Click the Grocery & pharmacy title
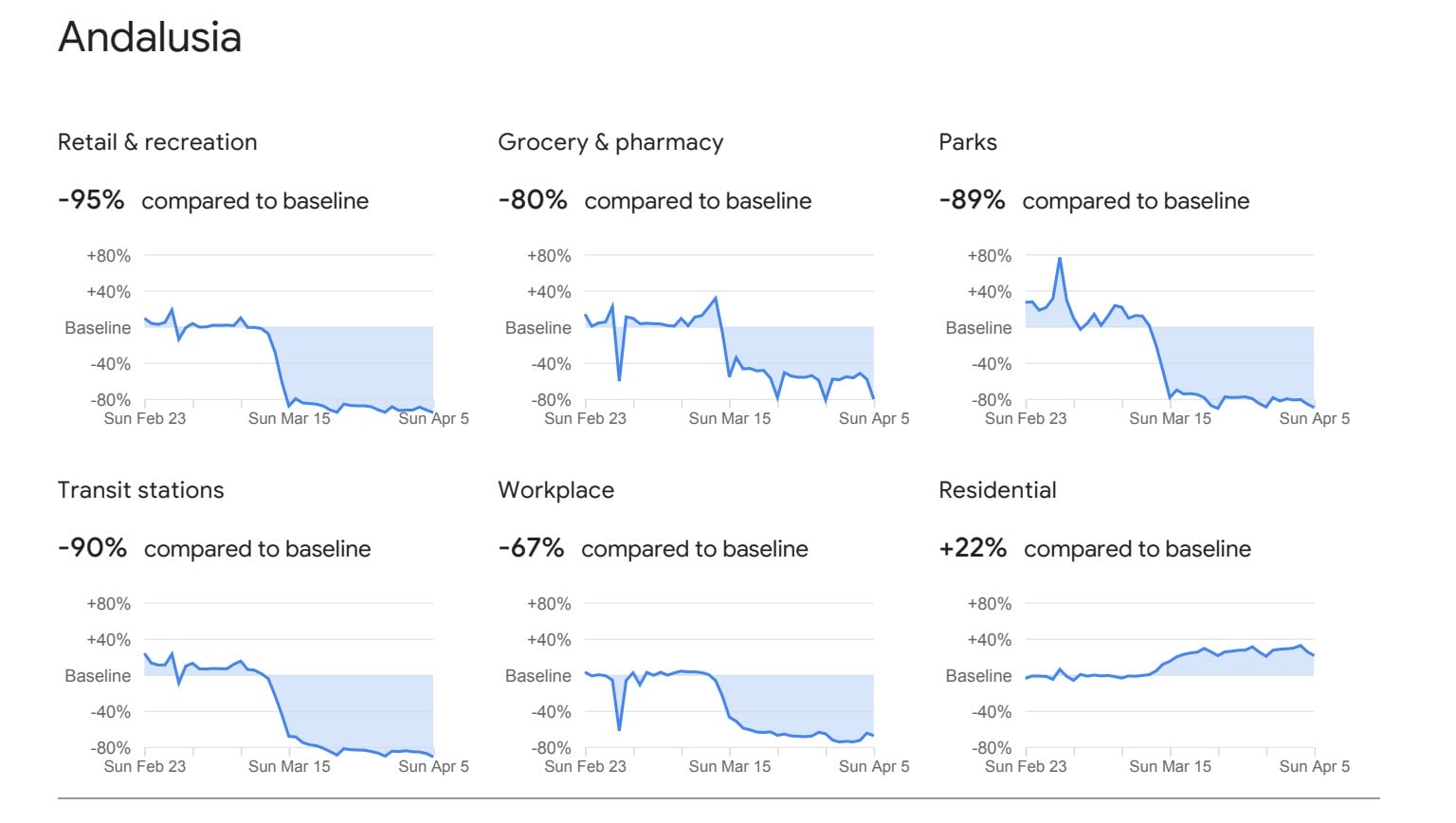This screenshot has height=823, width=1456. [610, 142]
